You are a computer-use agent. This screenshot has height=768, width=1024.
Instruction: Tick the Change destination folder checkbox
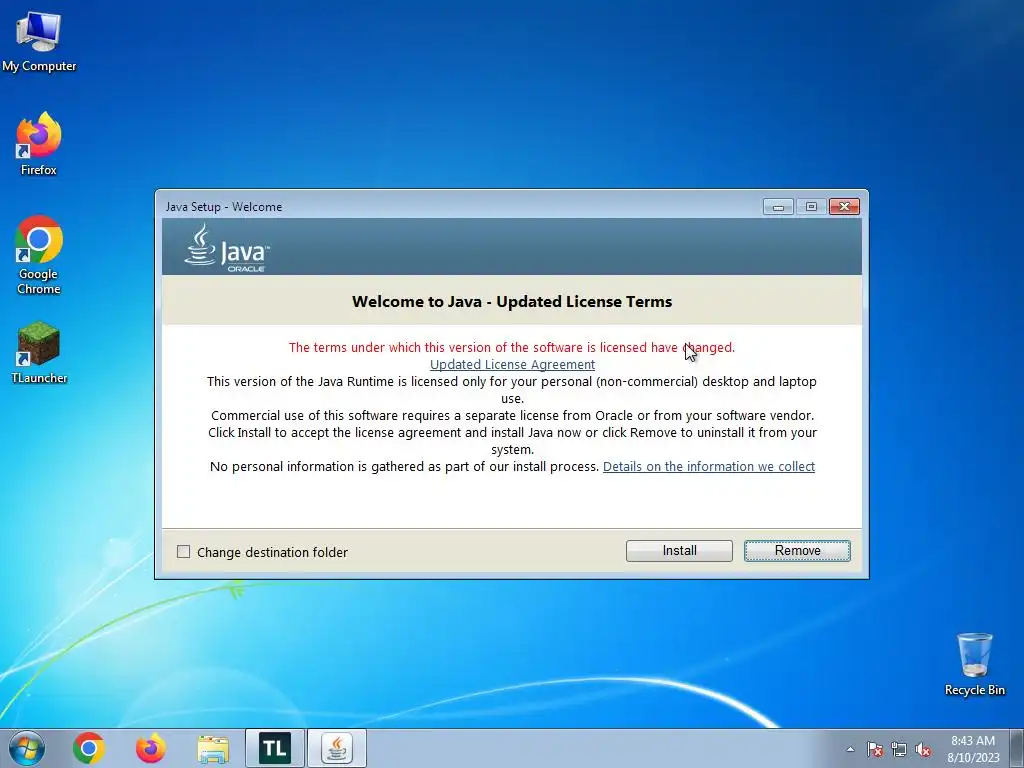point(184,552)
